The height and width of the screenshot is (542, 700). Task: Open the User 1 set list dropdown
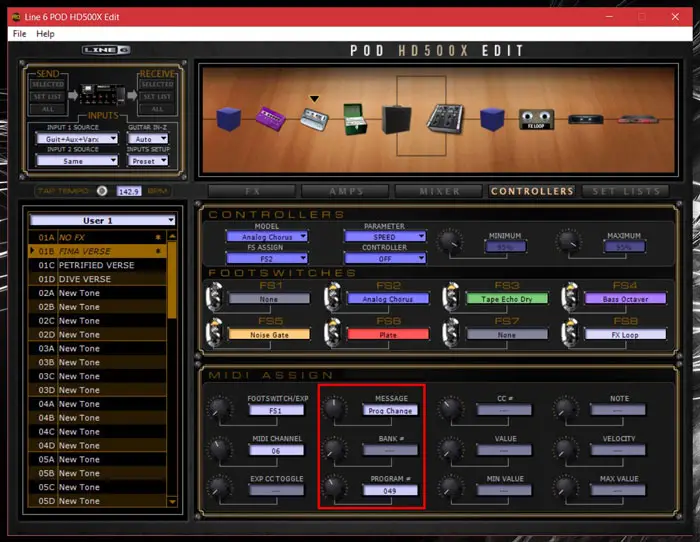coord(102,220)
